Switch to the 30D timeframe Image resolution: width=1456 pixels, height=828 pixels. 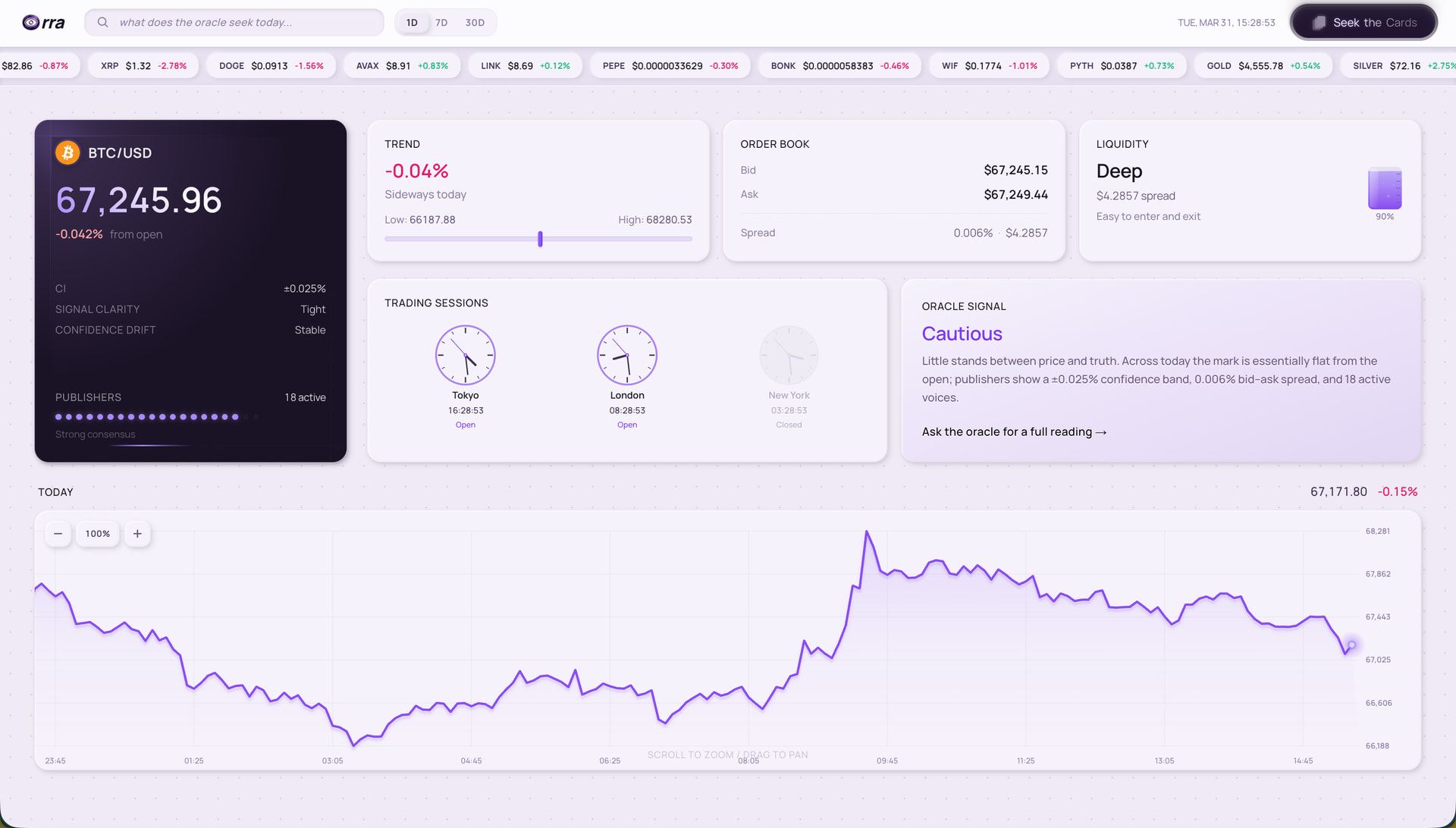(x=475, y=23)
